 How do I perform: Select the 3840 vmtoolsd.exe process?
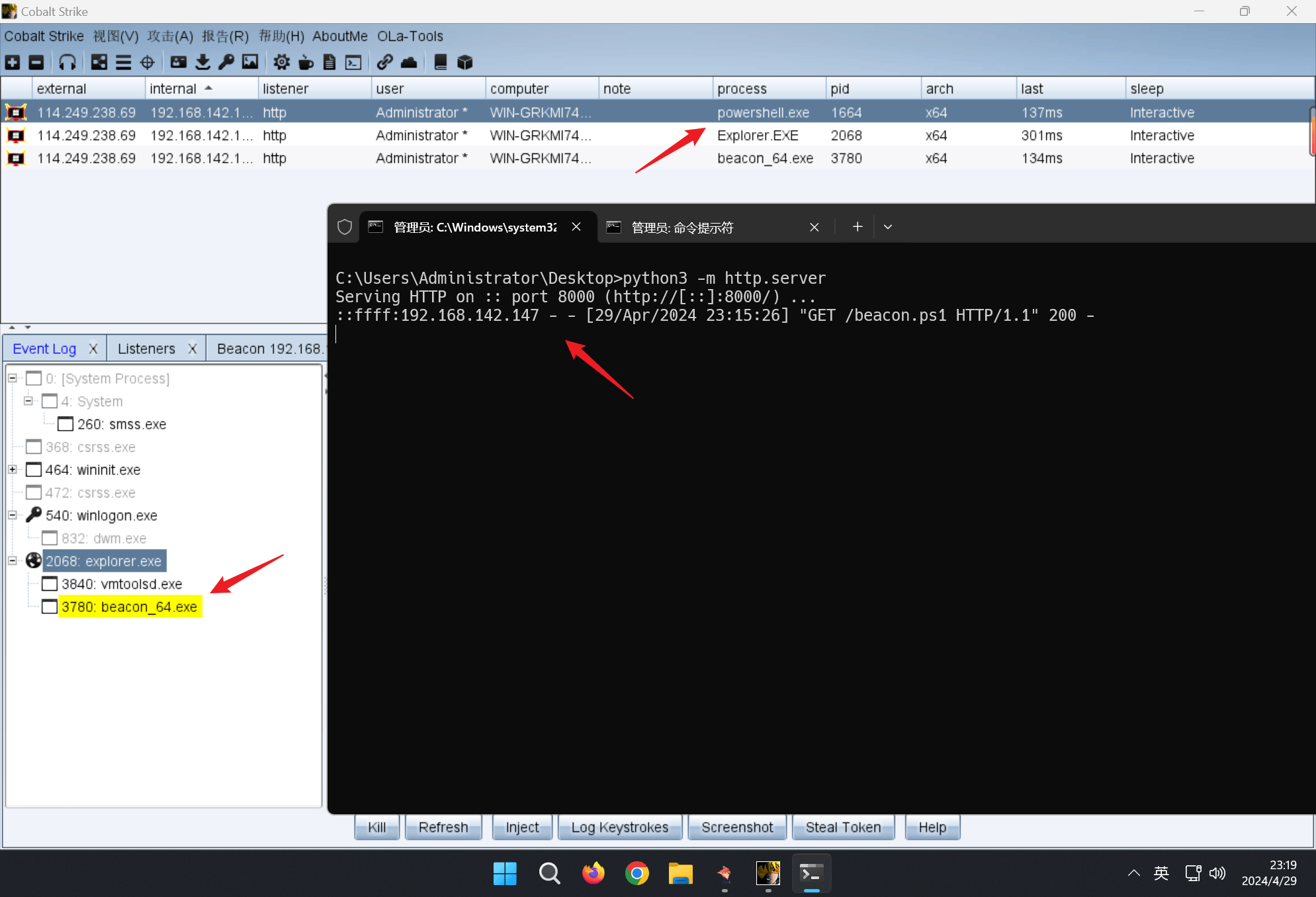(122, 584)
